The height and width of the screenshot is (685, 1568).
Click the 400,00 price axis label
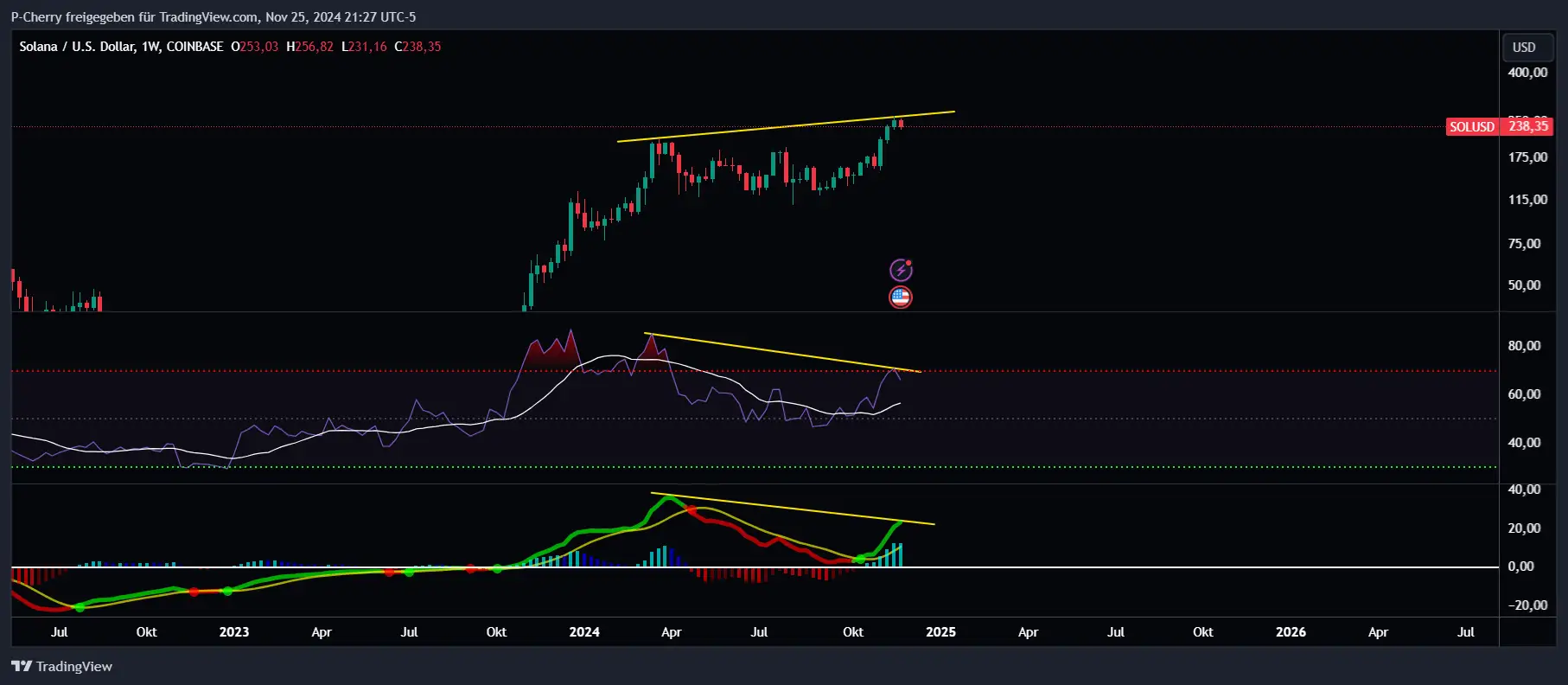coord(1527,73)
